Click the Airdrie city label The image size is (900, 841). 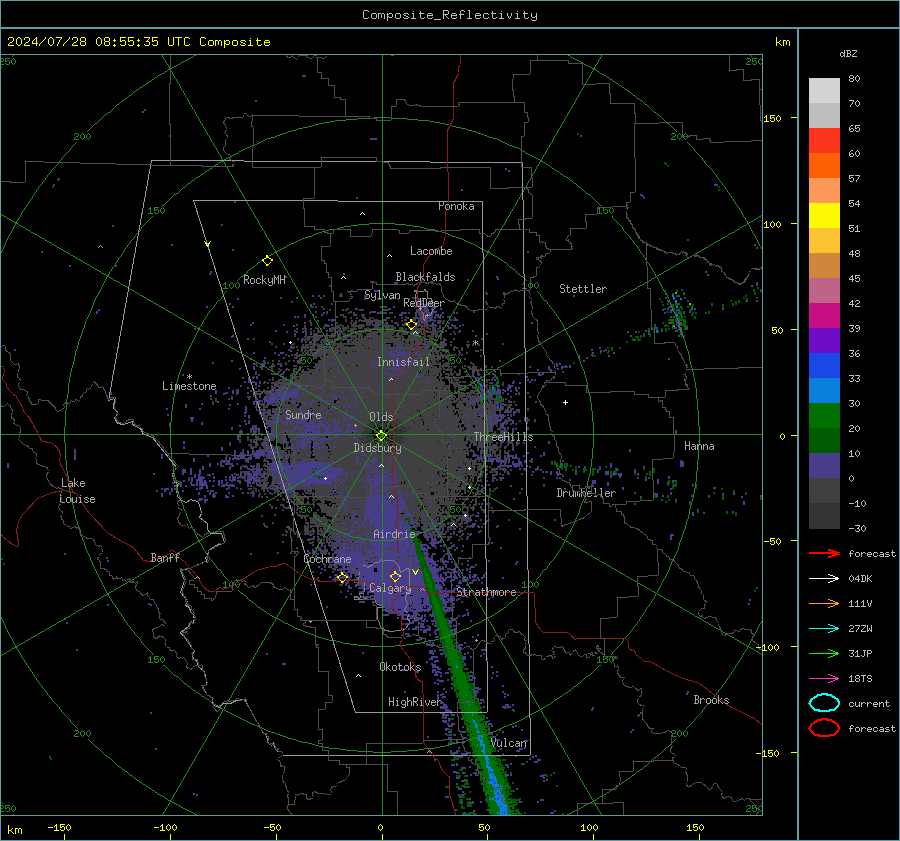click(394, 534)
